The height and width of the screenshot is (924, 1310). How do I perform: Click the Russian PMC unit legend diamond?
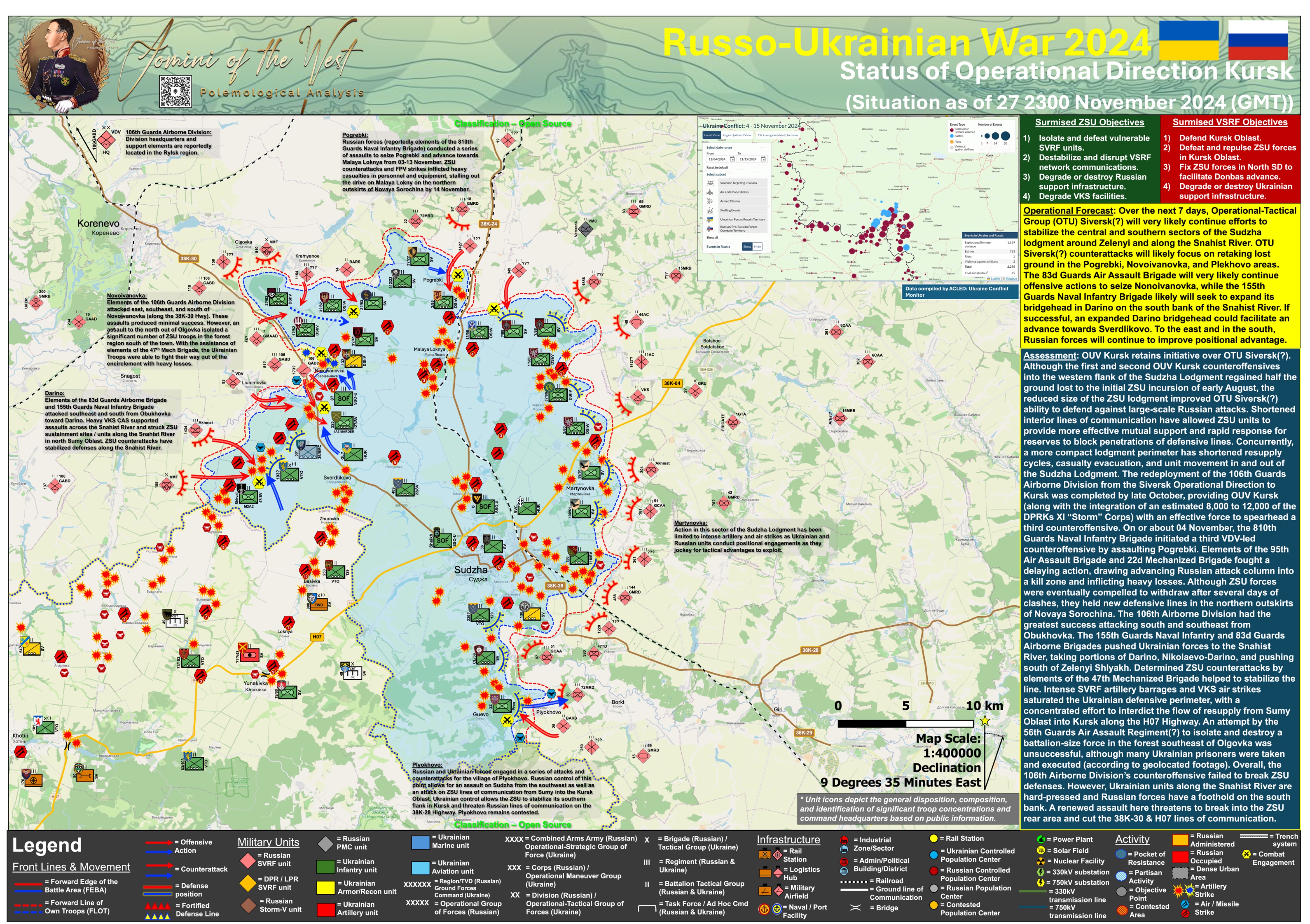tap(325, 844)
